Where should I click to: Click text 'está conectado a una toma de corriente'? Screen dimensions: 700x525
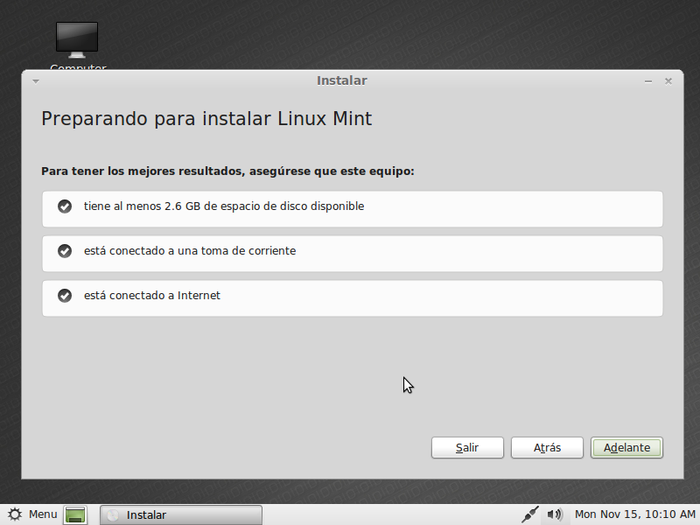coord(190,251)
